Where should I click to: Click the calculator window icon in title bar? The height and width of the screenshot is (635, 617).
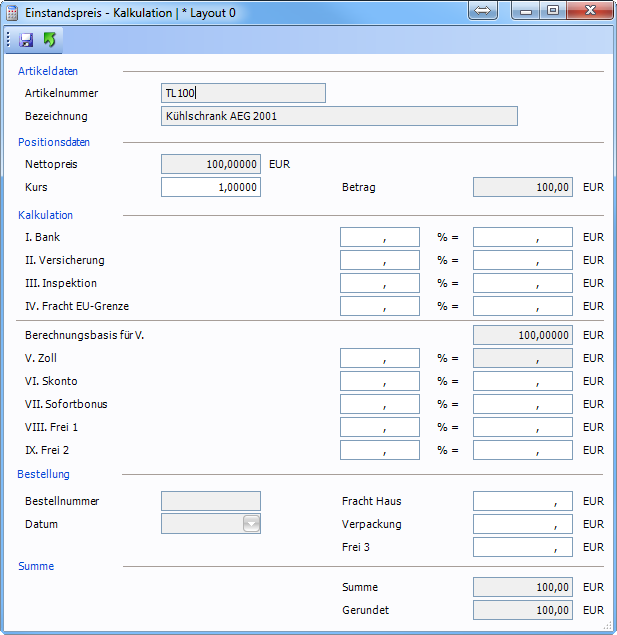[x=14, y=13]
